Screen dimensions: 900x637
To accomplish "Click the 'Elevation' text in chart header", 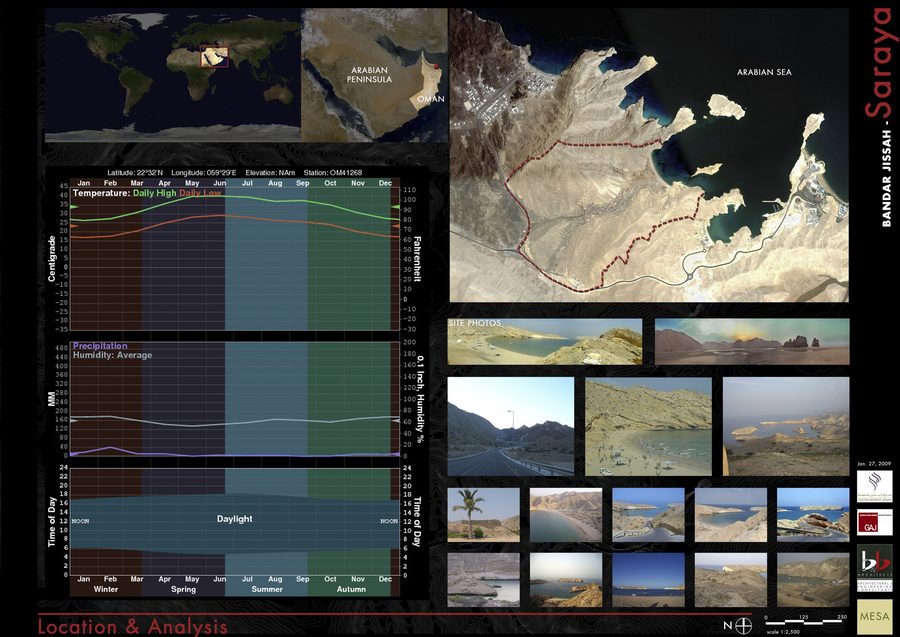I will pos(270,173).
